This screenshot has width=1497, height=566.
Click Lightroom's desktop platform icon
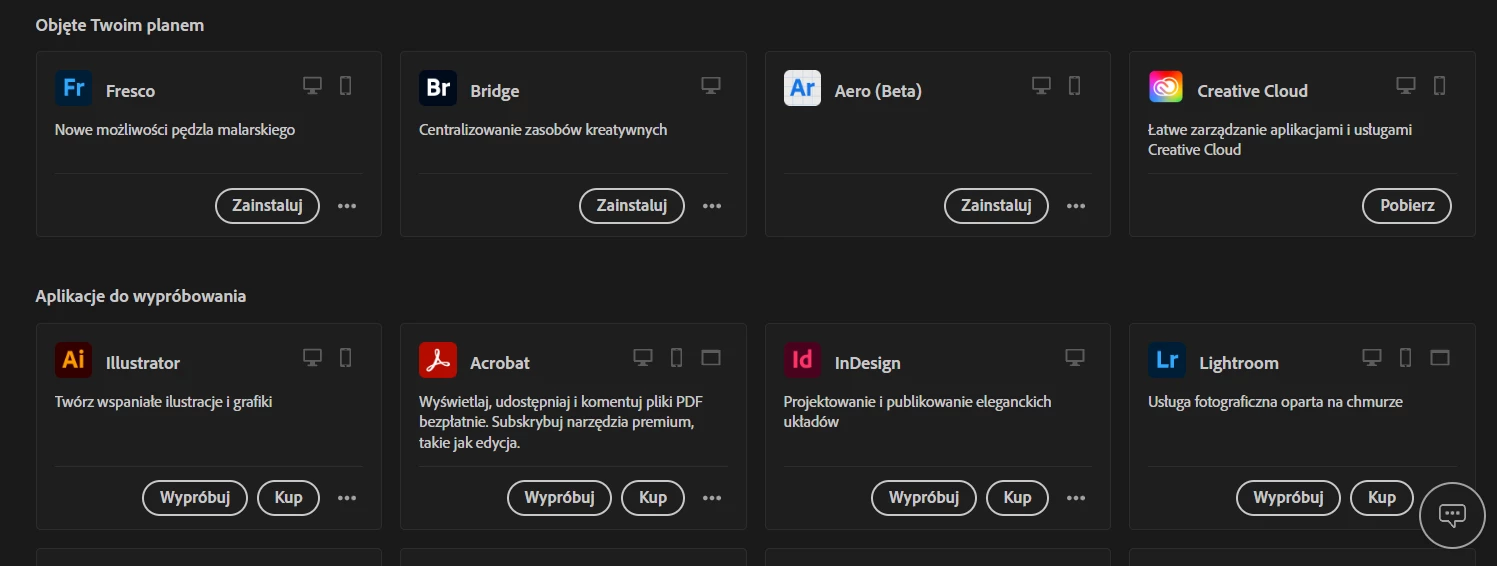[1372, 357]
